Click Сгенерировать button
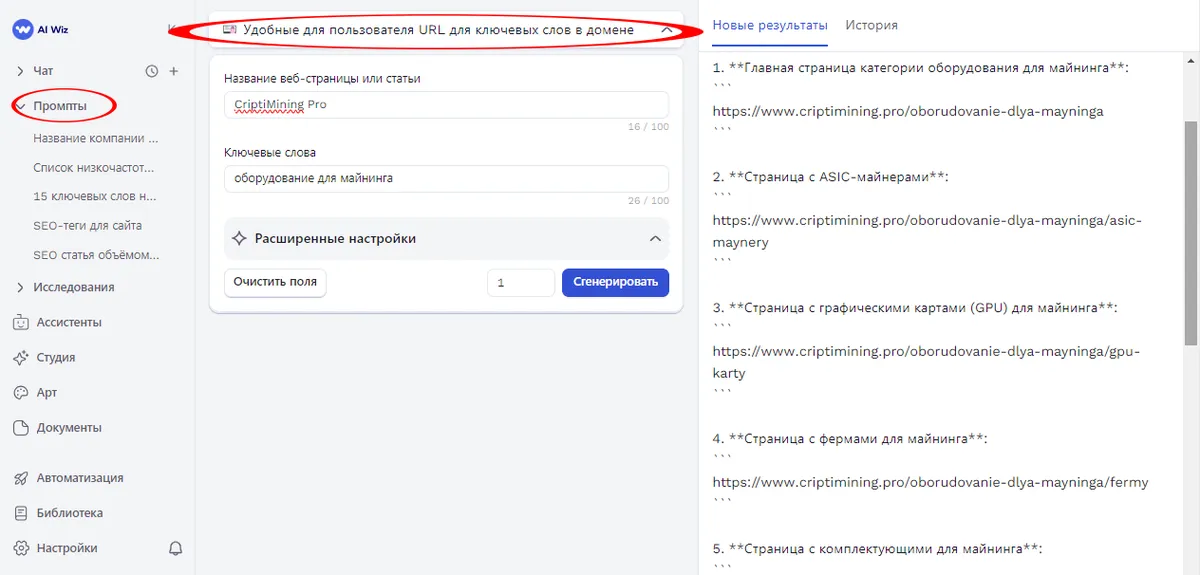The image size is (1200, 575). [x=615, y=282]
